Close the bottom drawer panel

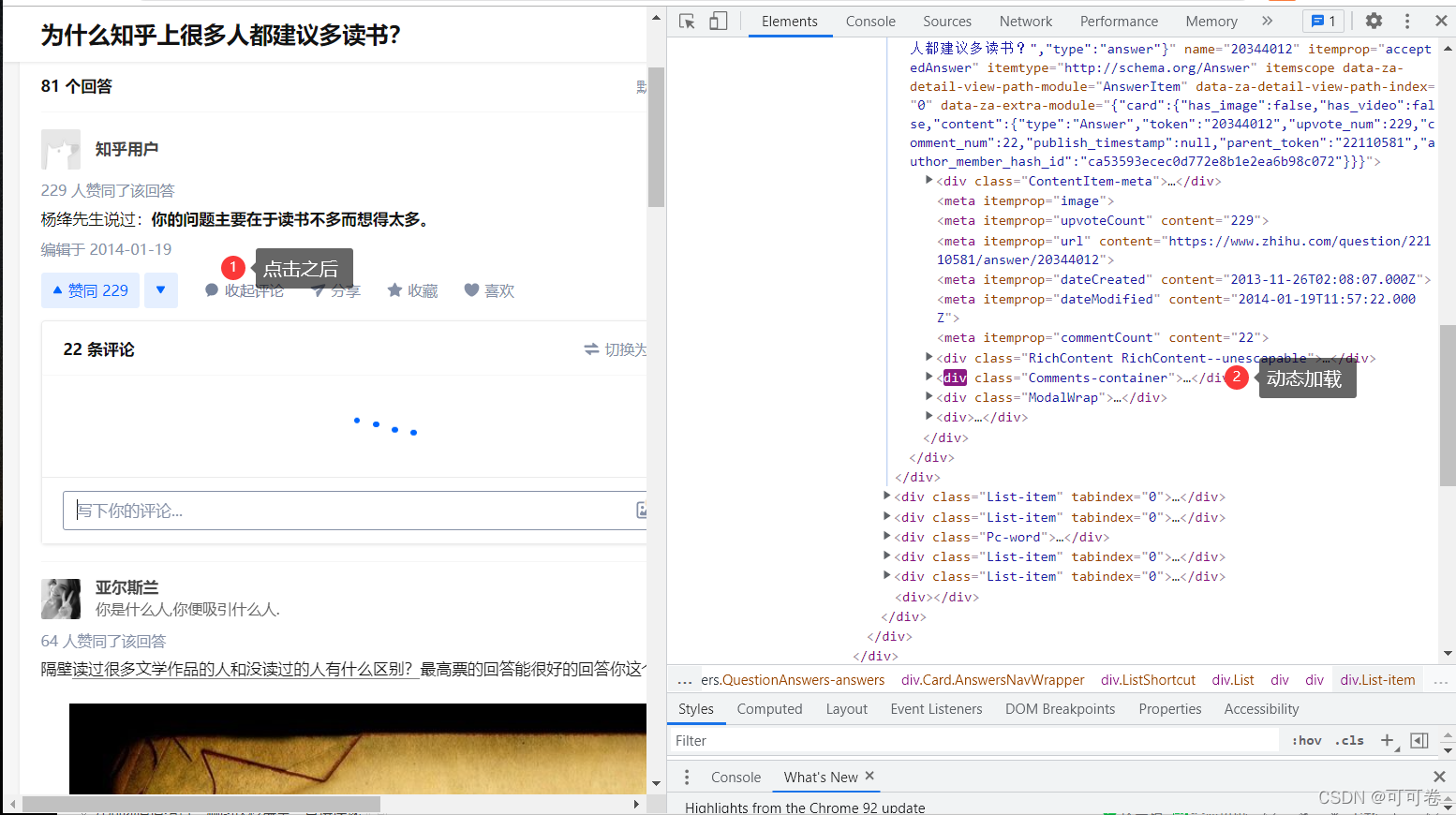(1440, 777)
